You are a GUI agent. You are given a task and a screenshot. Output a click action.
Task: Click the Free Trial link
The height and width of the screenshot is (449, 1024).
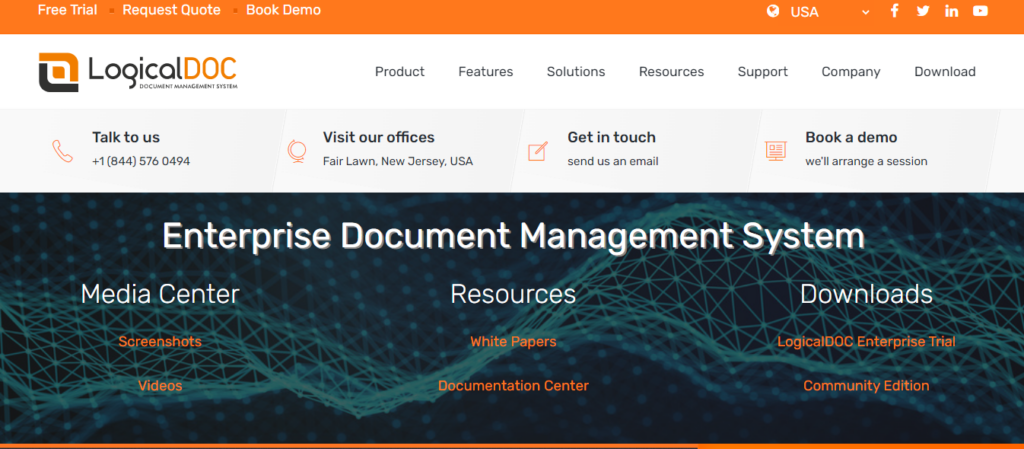coord(67,11)
